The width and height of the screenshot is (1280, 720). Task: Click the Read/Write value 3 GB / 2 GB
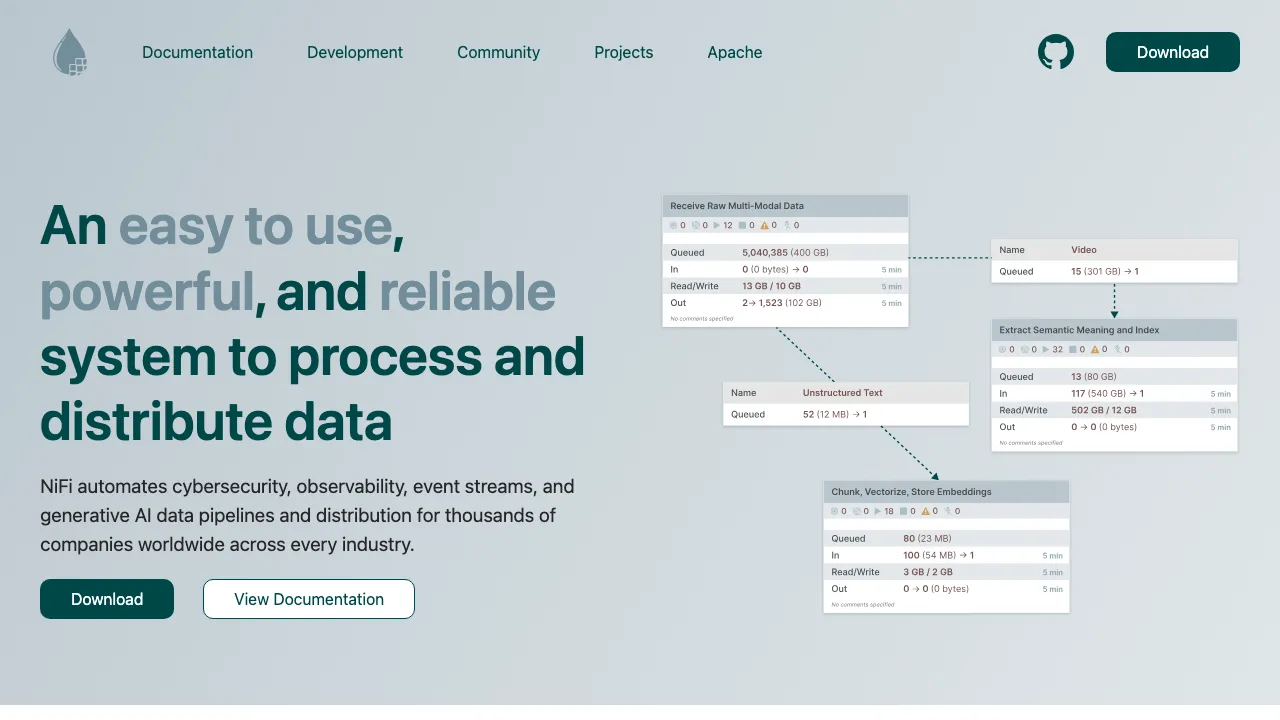[x=928, y=572]
